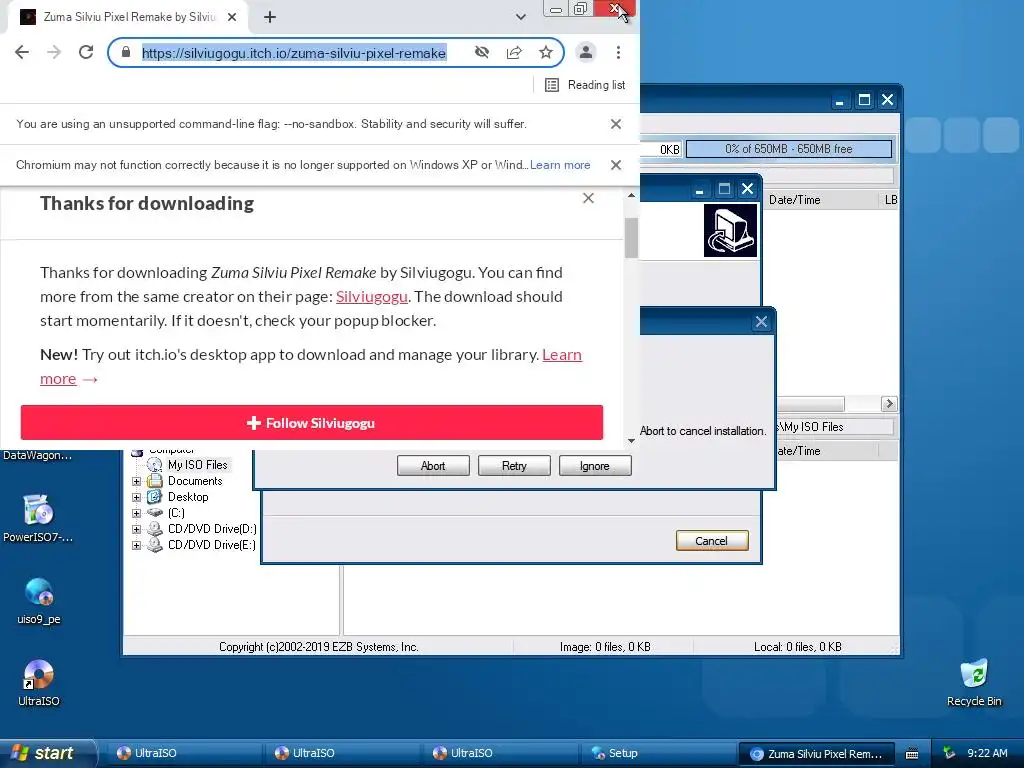1024x768 pixels.
Task: Open the UltraISO desktop shortcut
Action: click(38, 683)
